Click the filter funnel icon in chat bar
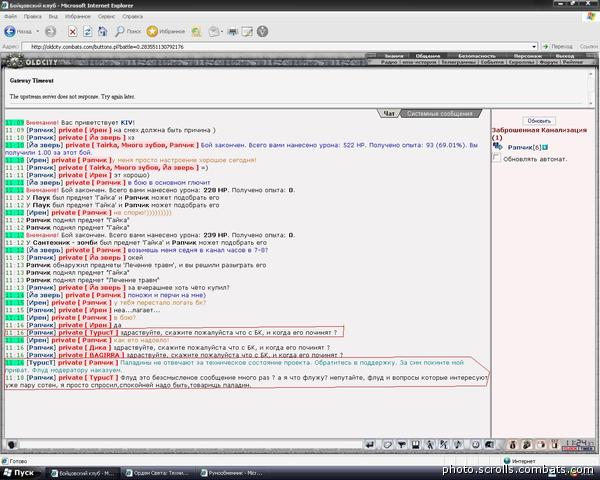 pos(402,444)
